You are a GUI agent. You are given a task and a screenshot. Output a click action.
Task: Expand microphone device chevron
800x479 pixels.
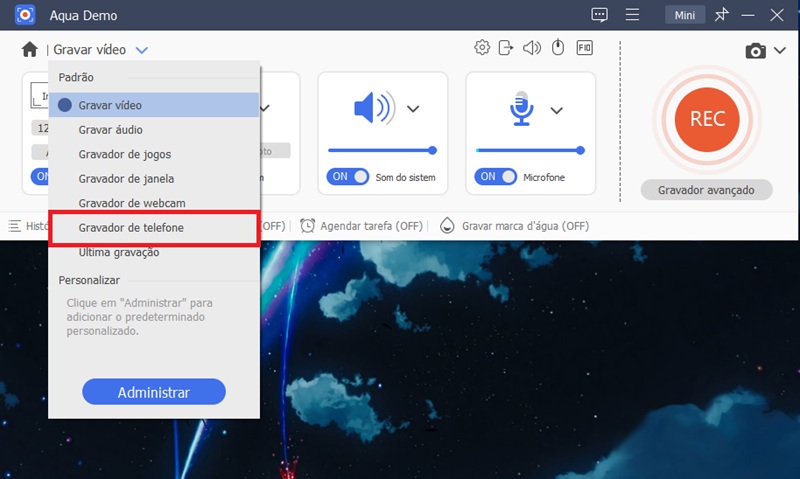pos(557,110)
